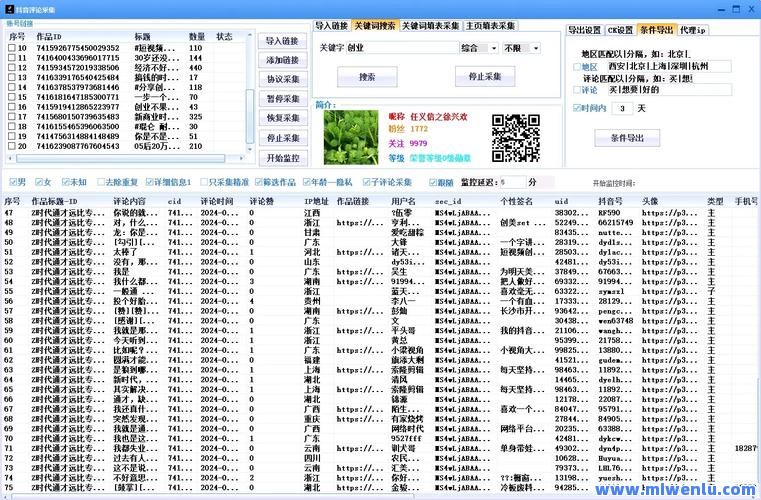Toggle the 详细信息1 checkbox
Image resolution: width=761 pixels, height=500 pixels.
pos(149,182)
